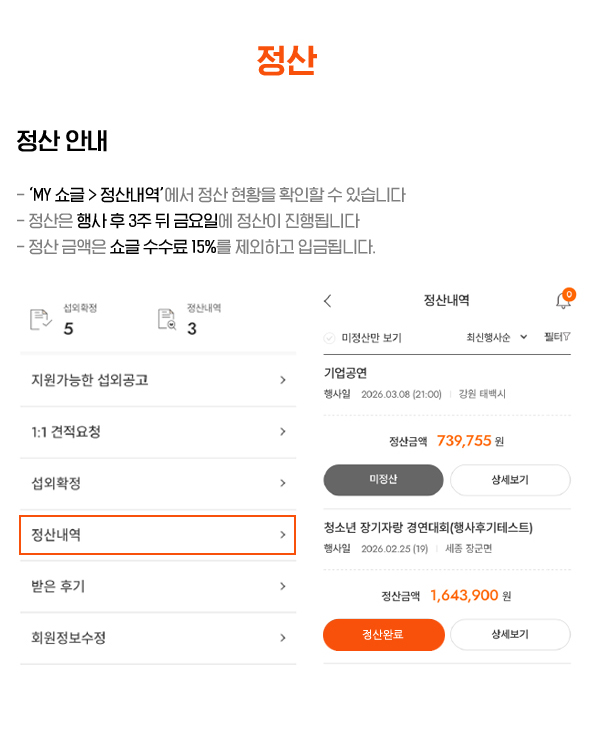
Task: Click the back arrow in 정산내역 header
Action: click(328, 301)
